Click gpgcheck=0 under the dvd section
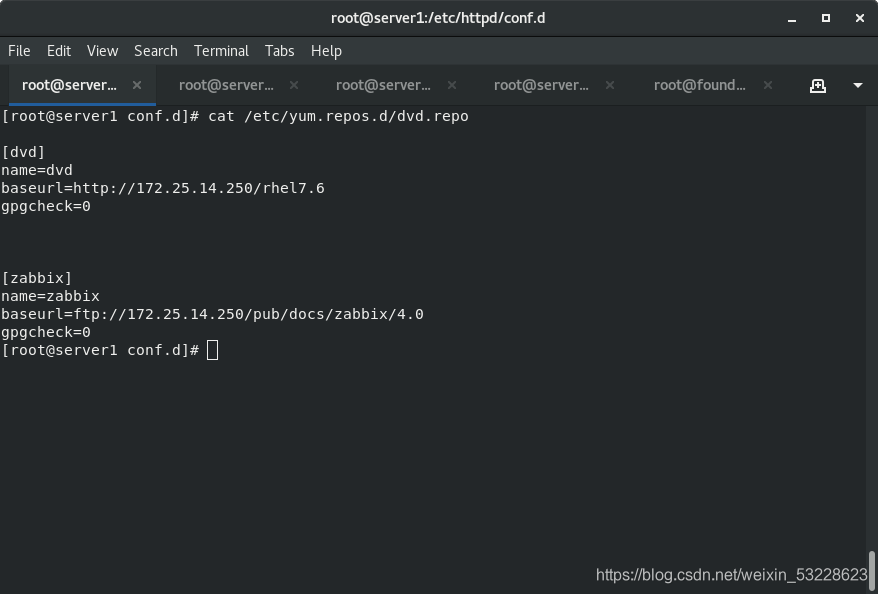 click(46, 207)
